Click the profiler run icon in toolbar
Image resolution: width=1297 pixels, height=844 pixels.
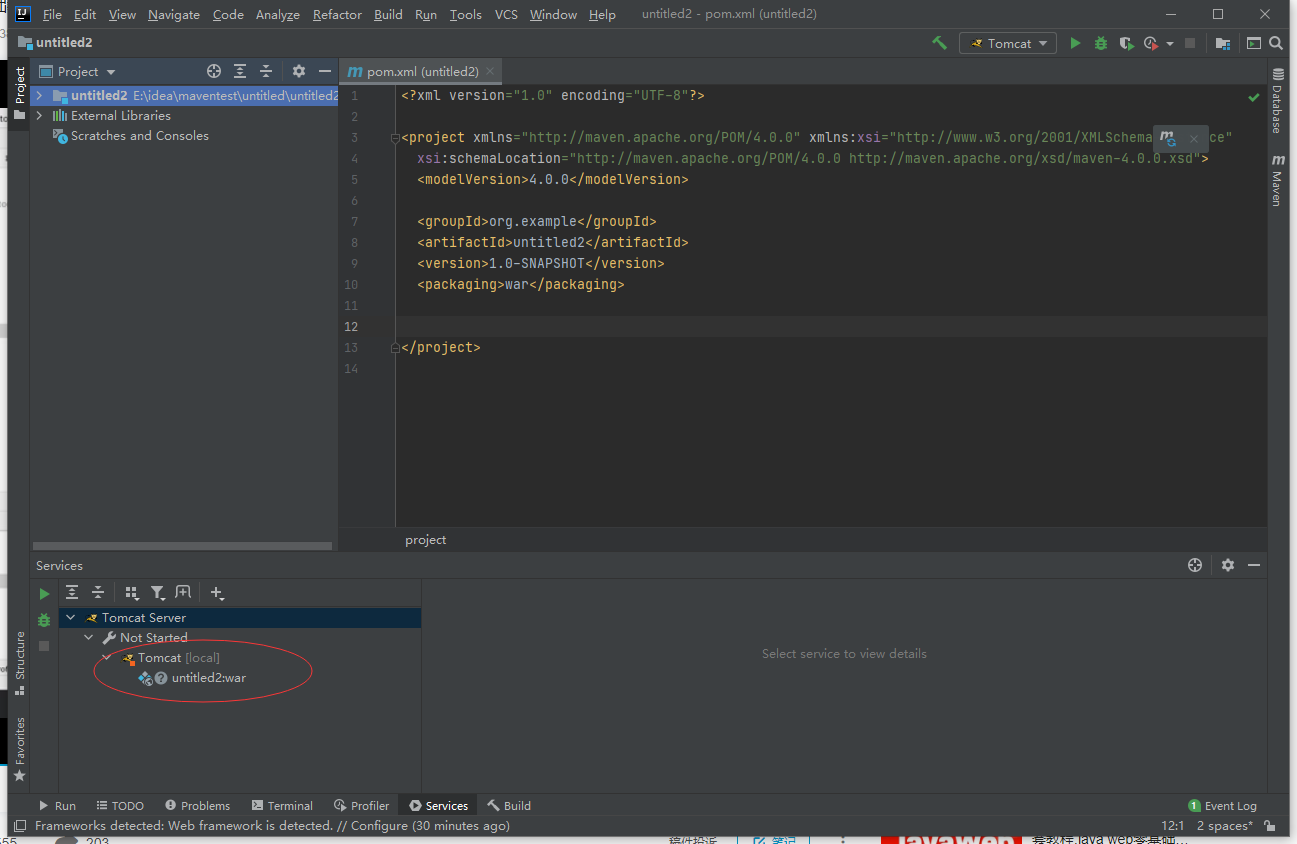1151,43
